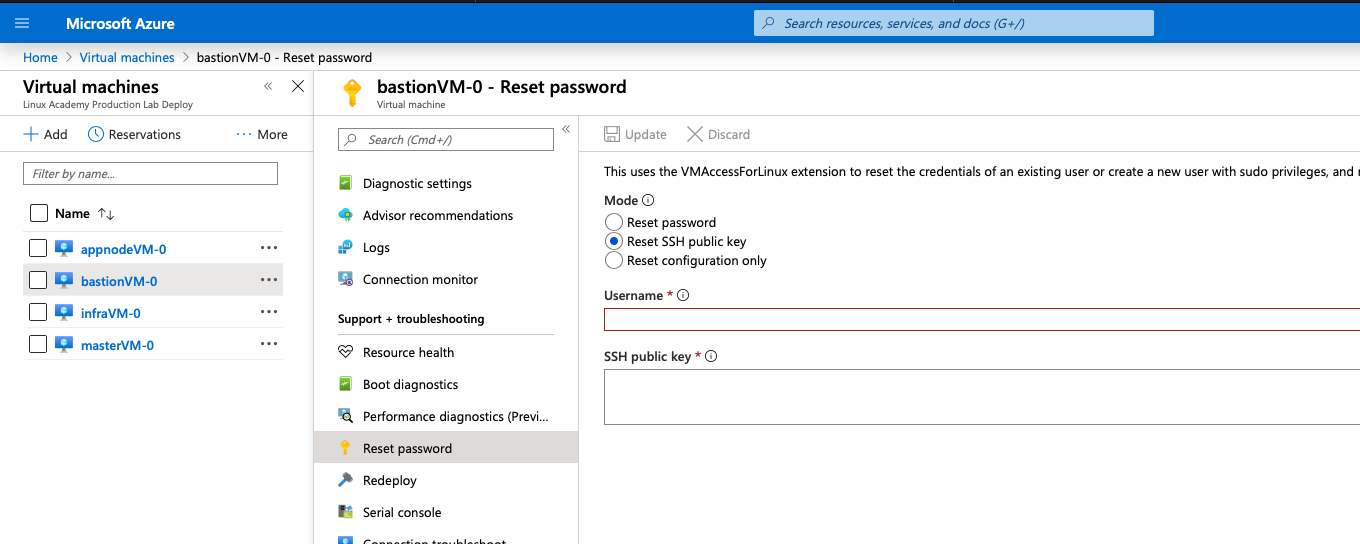Click the Diagnostic settings icon

(346, 183)
